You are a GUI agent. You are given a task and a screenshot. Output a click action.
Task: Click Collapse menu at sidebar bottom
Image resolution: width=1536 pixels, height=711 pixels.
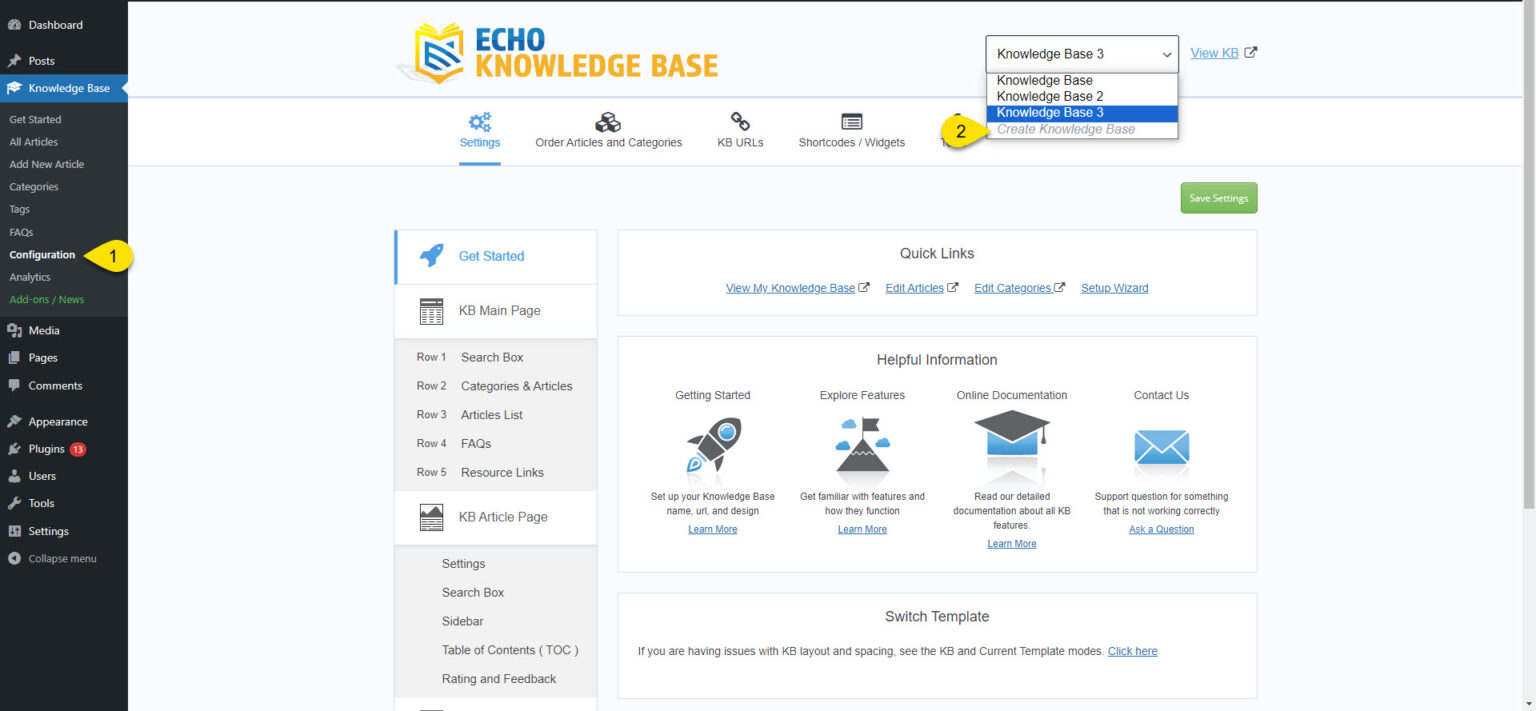pos(52,558)
